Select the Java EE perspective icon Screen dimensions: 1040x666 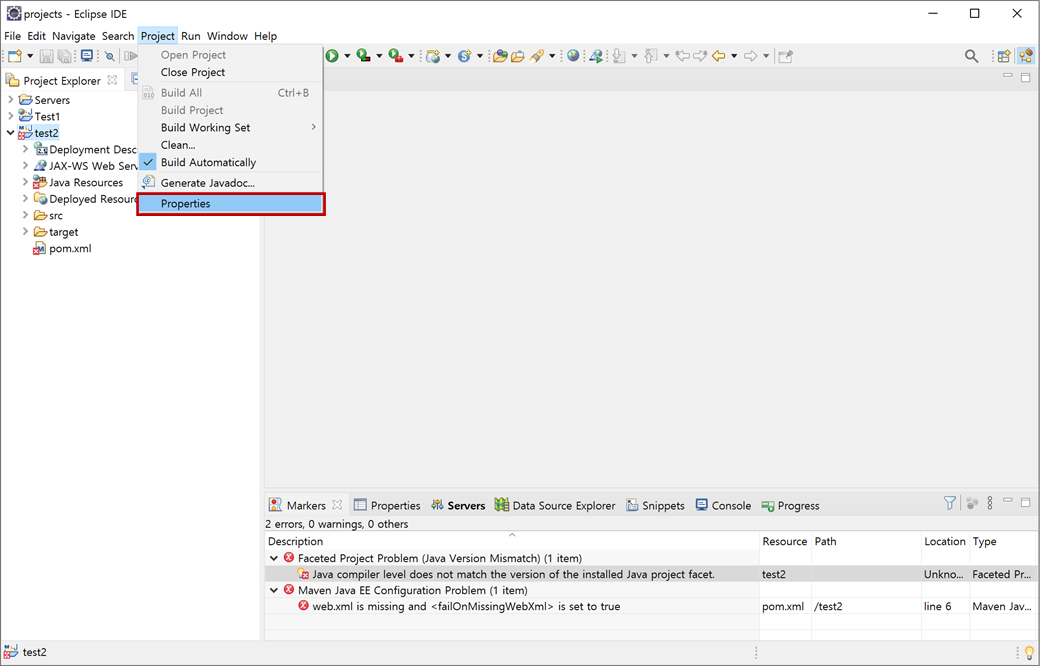point(1026,56)
